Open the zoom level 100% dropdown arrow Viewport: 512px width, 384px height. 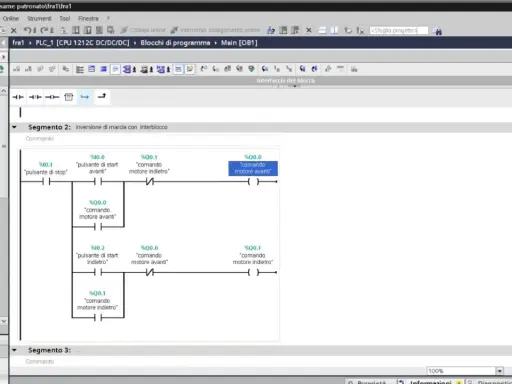499,371
